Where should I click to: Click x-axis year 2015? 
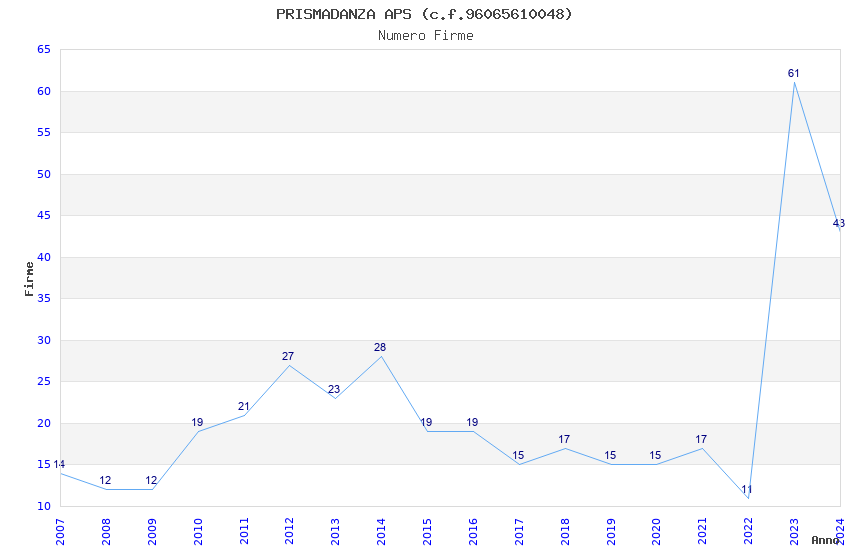click(427, 531)
